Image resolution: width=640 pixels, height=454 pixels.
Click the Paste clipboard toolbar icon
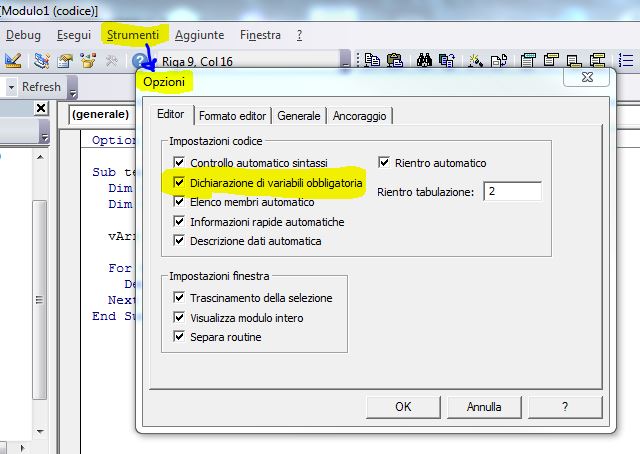pyautogui.click(x=395, y=60)
